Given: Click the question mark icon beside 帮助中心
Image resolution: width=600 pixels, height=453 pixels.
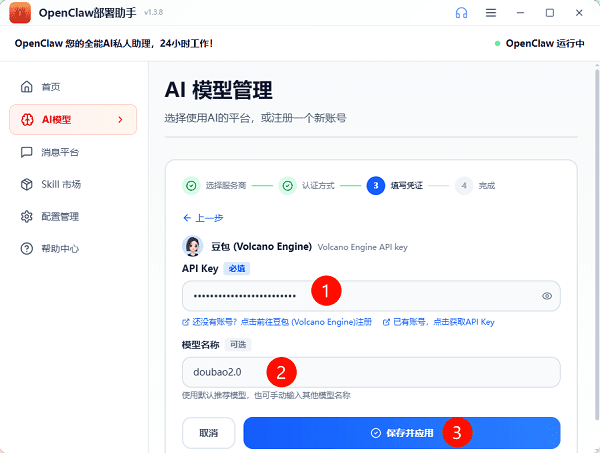Looking at the screenshot, I should 26,249.
